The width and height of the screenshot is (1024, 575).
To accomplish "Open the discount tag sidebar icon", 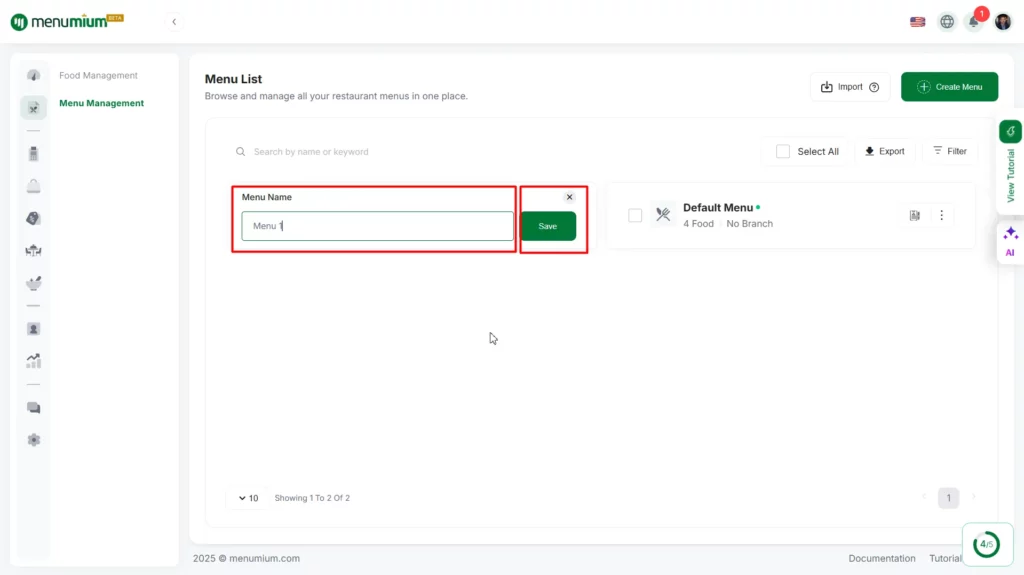I will 33,218.
